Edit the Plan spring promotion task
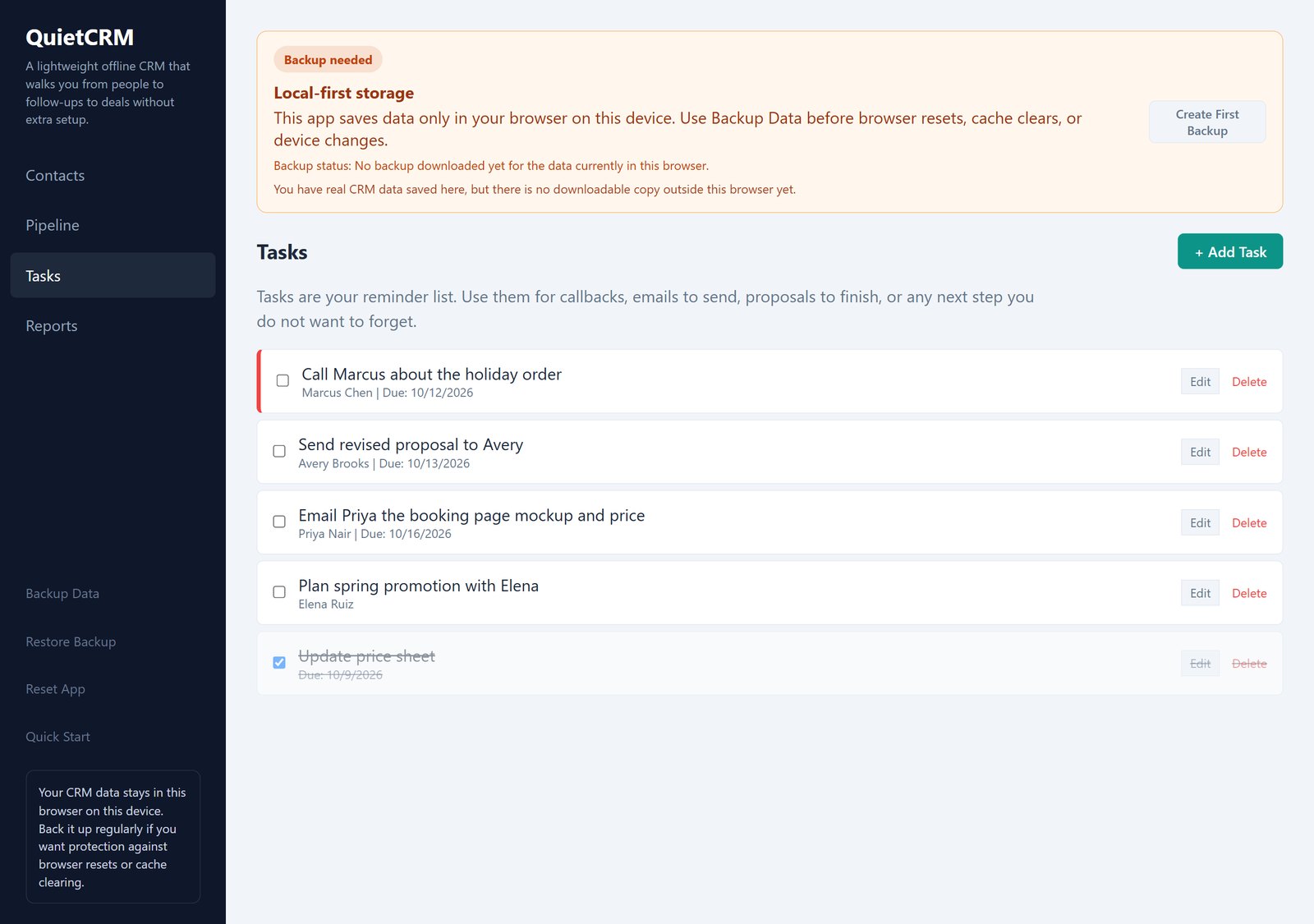The height and width of the screenshot is (924, 1314). coord(1200,594)
